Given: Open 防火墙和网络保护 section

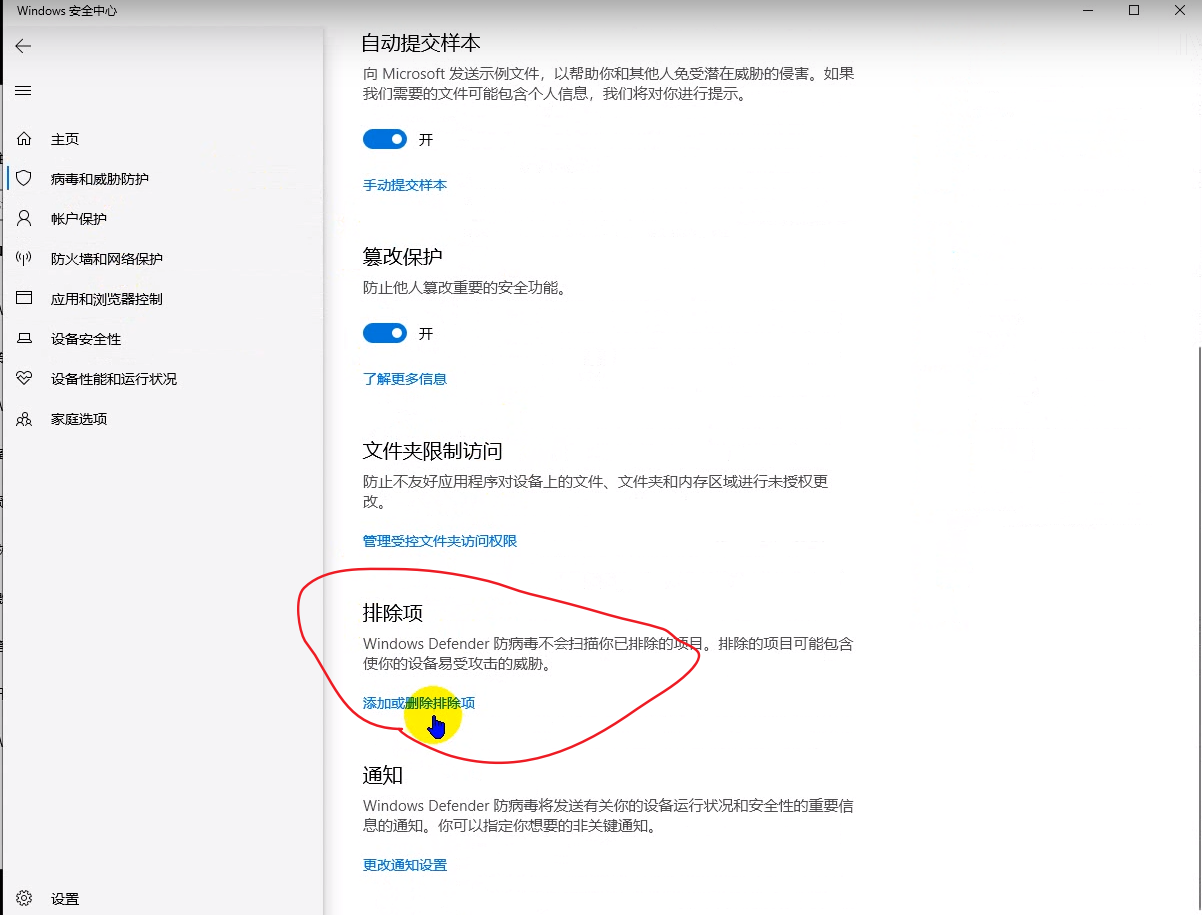Looking at the screenshot, I should [107, 259].
